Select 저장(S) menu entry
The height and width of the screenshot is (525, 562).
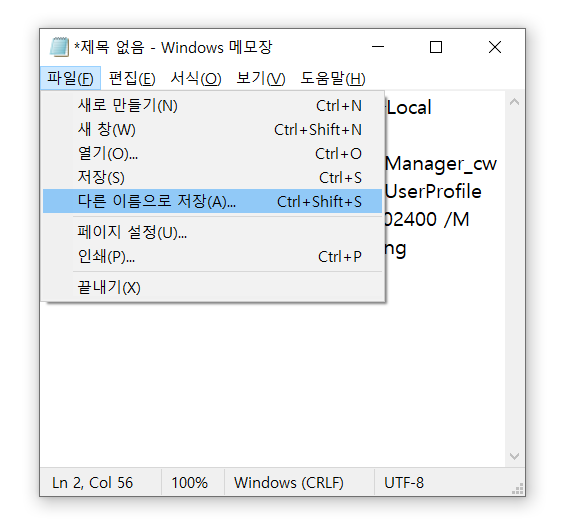[x=213, y=177]
